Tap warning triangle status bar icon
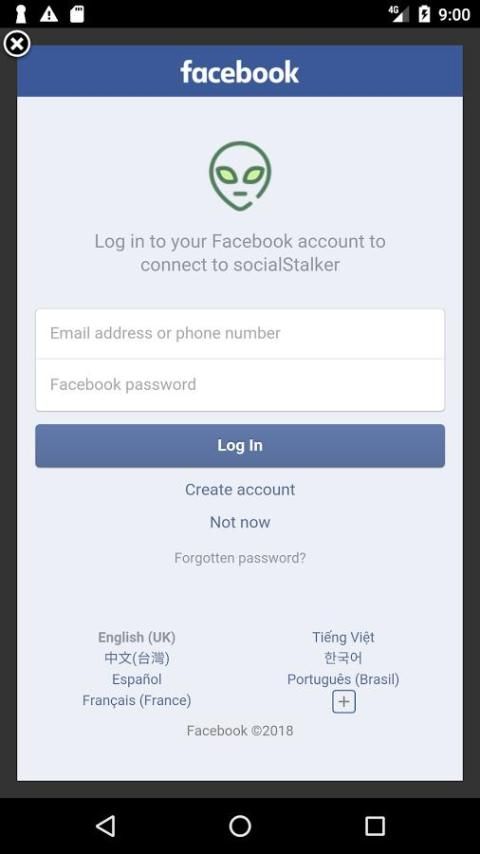480x854 pixels. click(49, 14)
